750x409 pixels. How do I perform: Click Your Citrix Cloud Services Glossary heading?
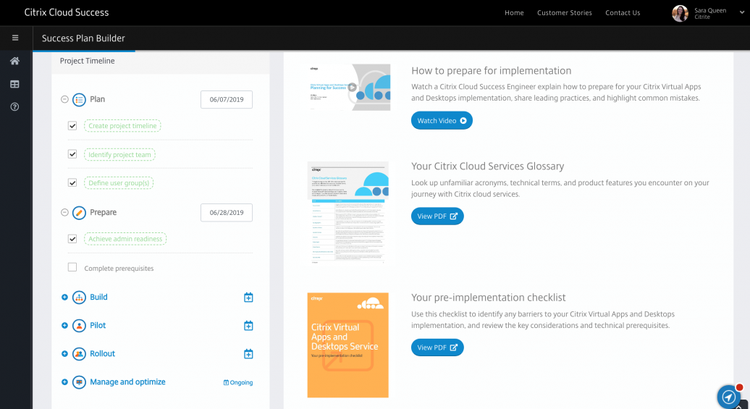coord(487,166)
